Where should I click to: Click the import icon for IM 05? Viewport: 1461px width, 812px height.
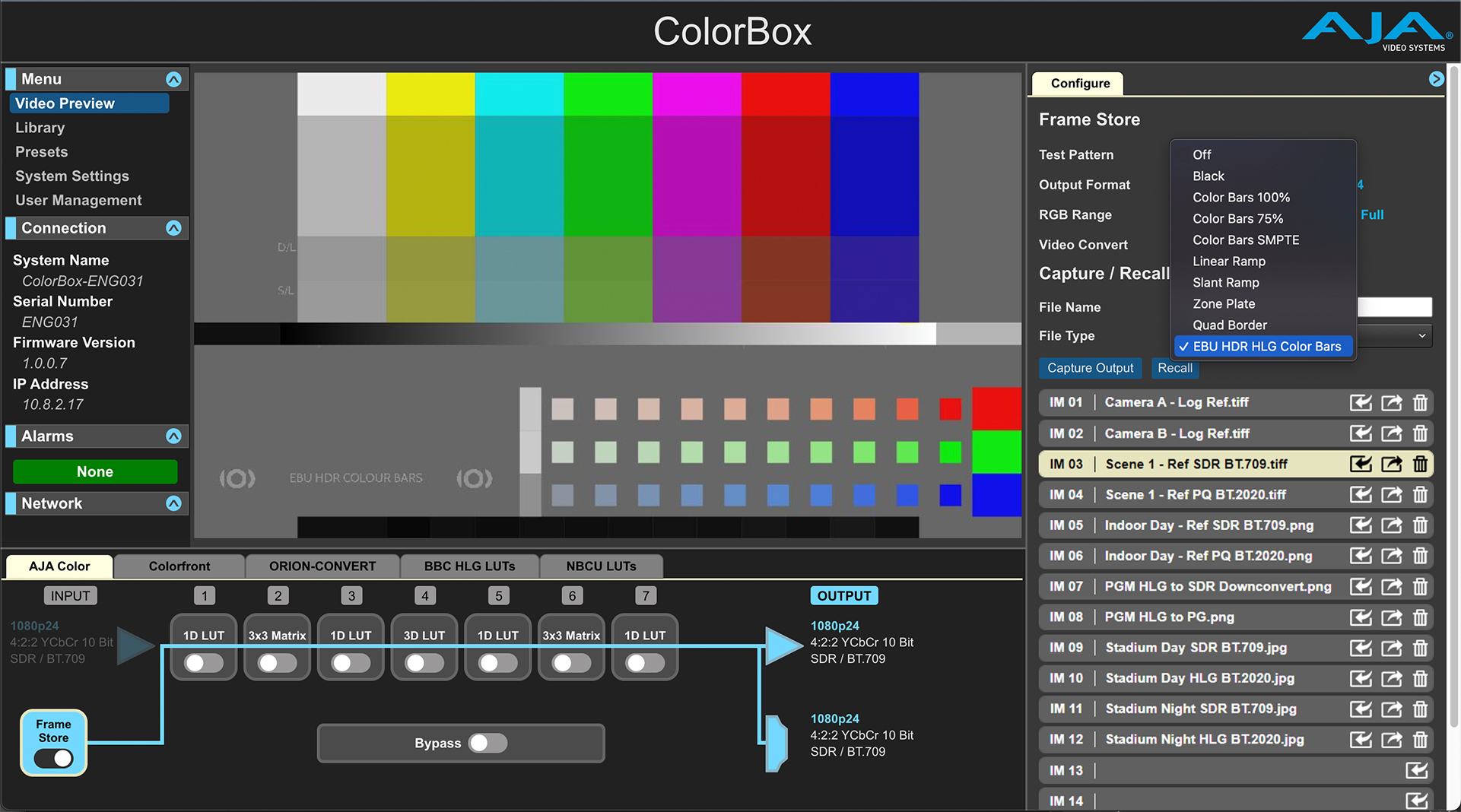point(1360,525)
